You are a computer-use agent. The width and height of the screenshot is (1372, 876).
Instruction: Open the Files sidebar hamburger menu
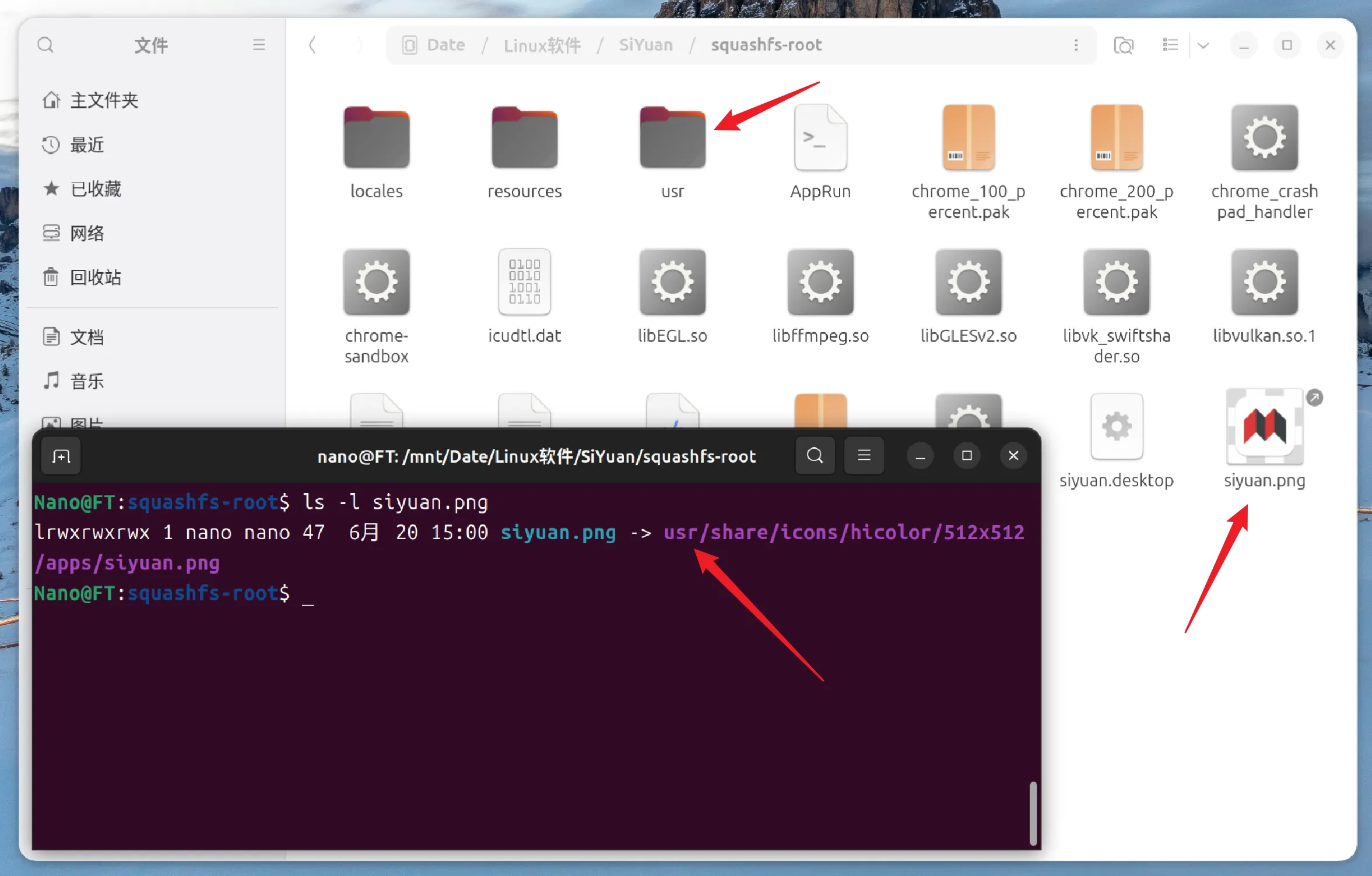pyautogui.click(x=259, y=45)
